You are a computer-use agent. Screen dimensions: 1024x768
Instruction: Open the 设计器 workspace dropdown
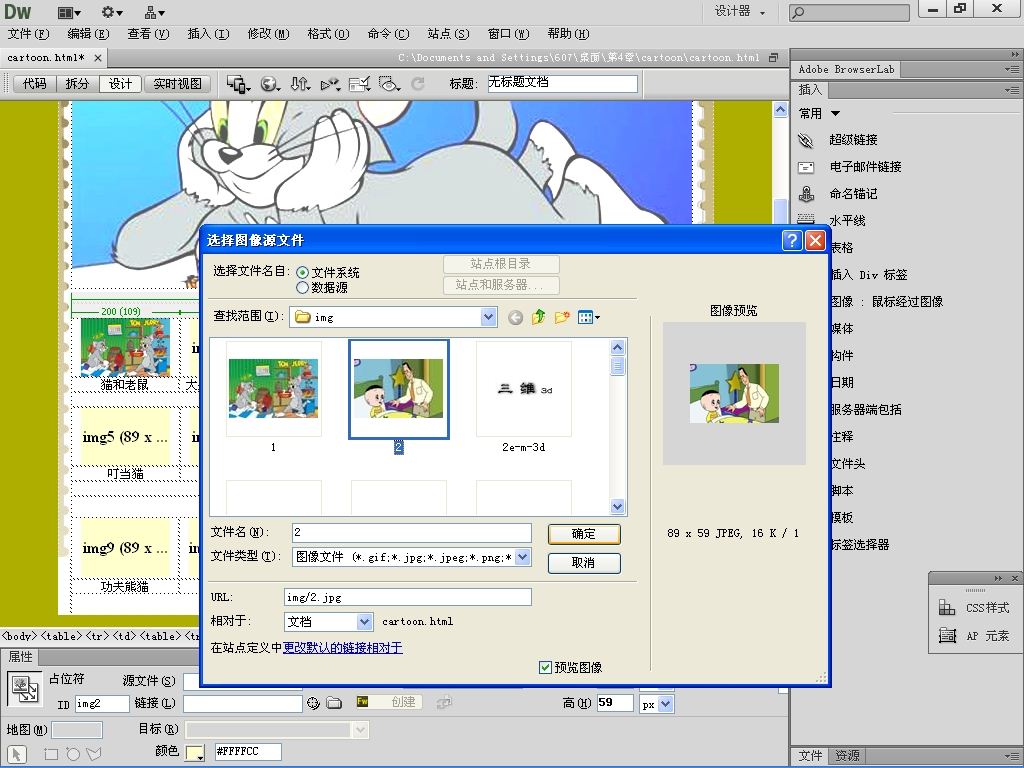click(739, 12)
